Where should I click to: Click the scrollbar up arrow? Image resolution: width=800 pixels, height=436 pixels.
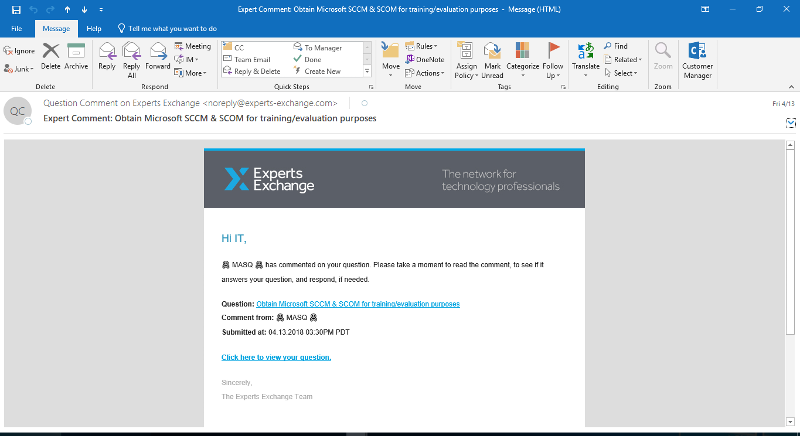point(790,145)
